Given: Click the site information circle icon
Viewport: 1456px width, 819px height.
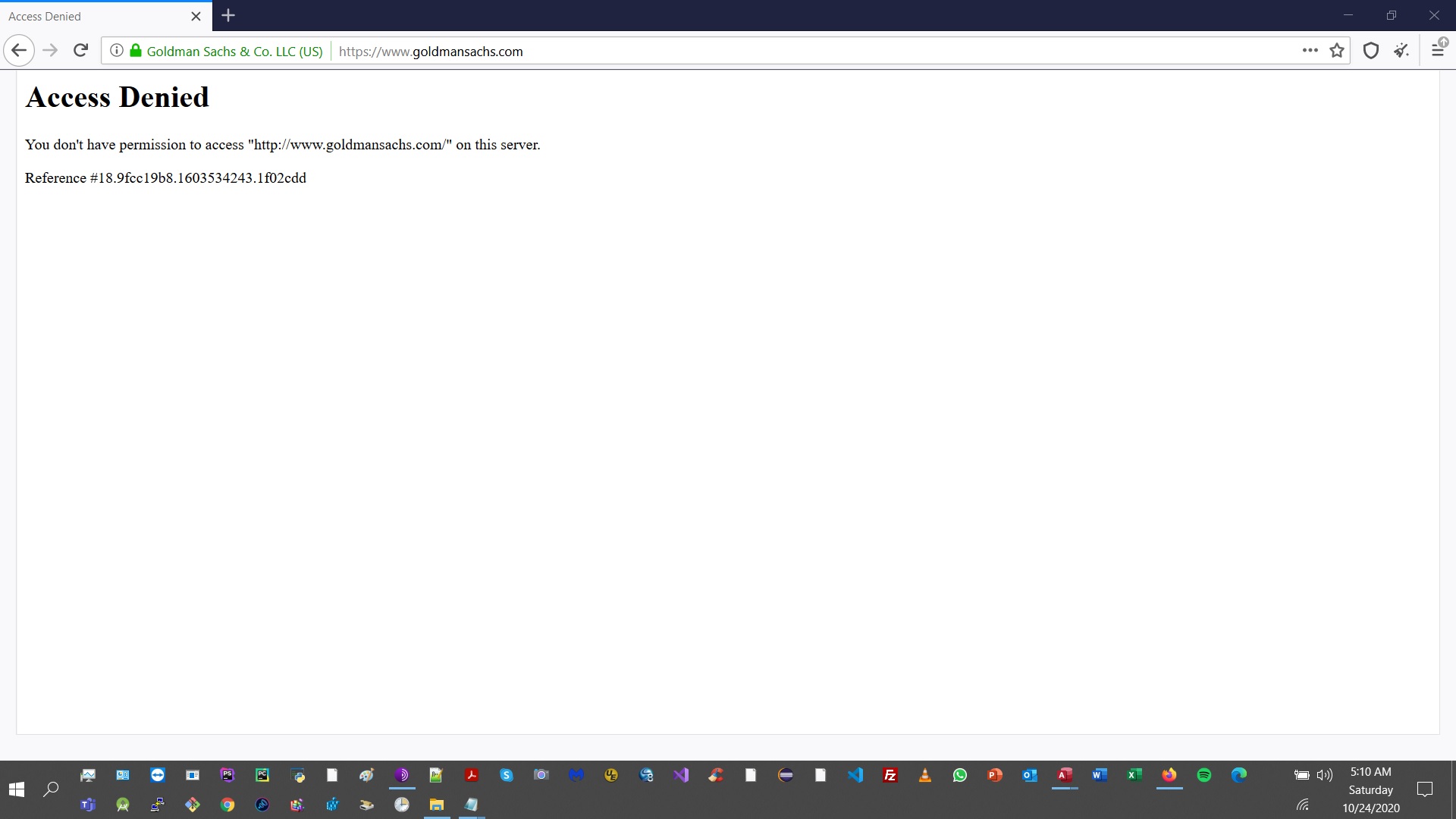Looking at the screenshot, I should tap(117, 51).
